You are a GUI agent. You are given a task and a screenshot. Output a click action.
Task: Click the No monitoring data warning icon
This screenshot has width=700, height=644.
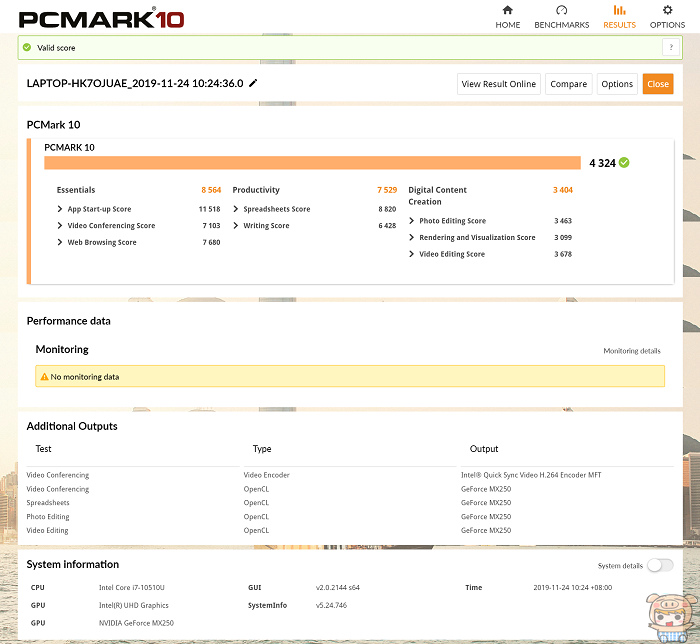(x=44, y=377)
